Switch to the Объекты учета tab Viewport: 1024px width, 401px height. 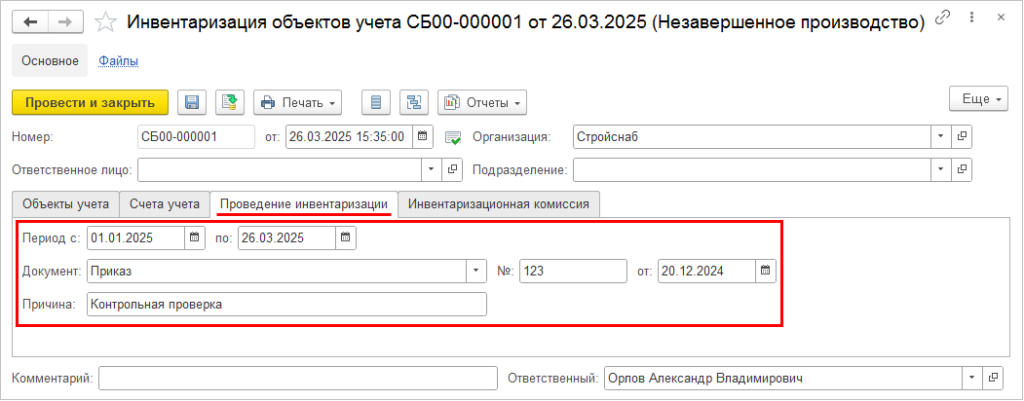point(65,204)
